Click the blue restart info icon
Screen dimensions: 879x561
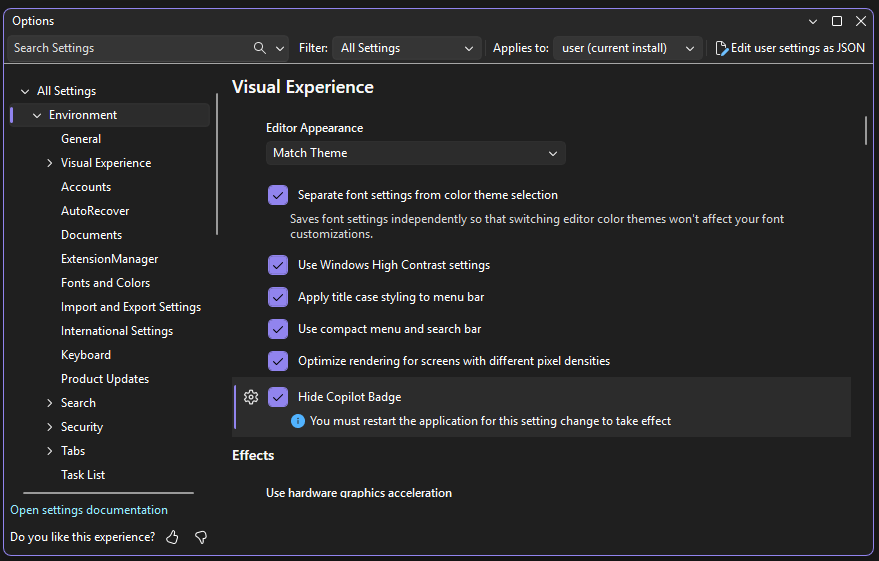298,421
